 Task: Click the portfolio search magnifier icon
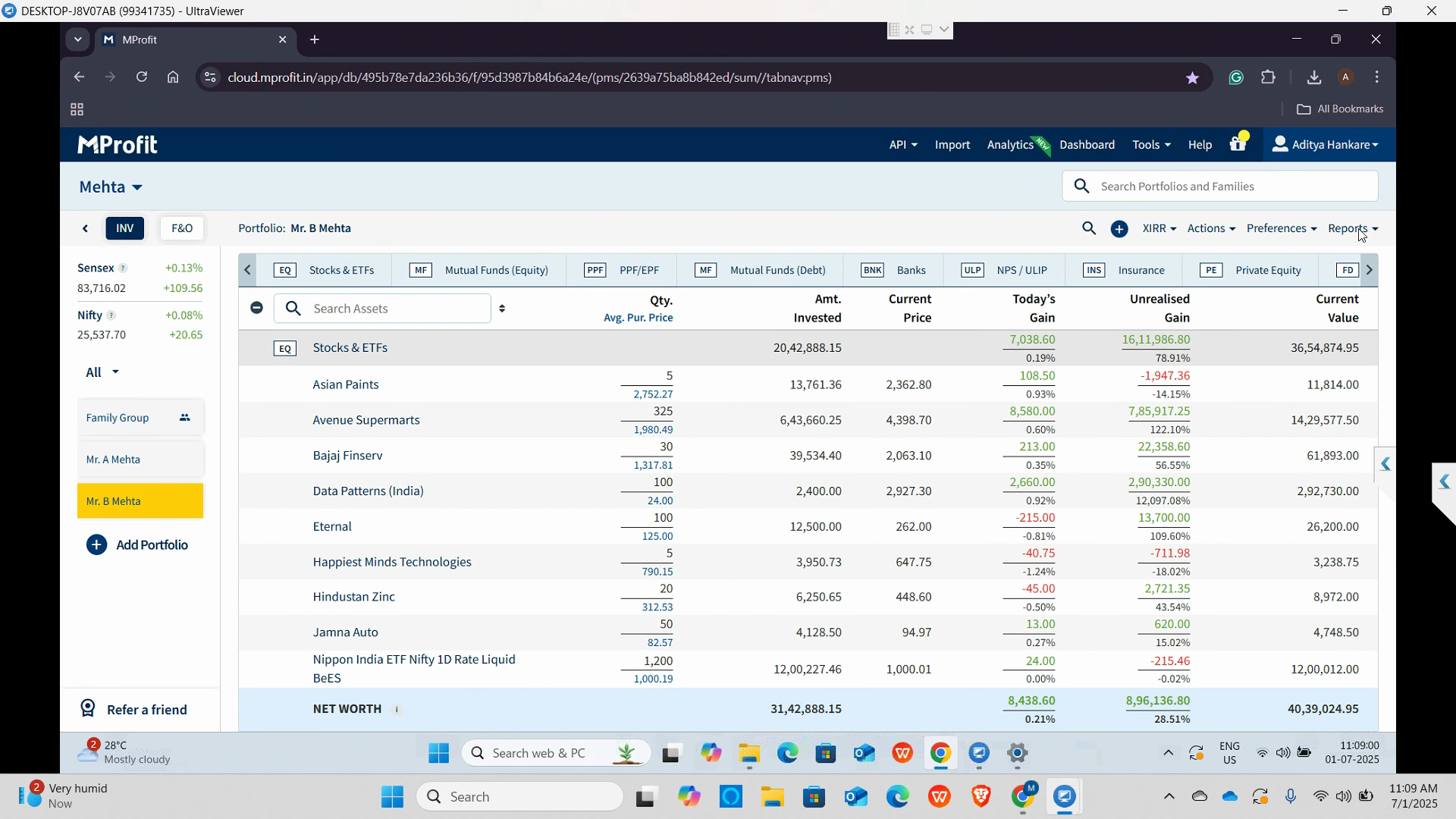[1089, 228]
